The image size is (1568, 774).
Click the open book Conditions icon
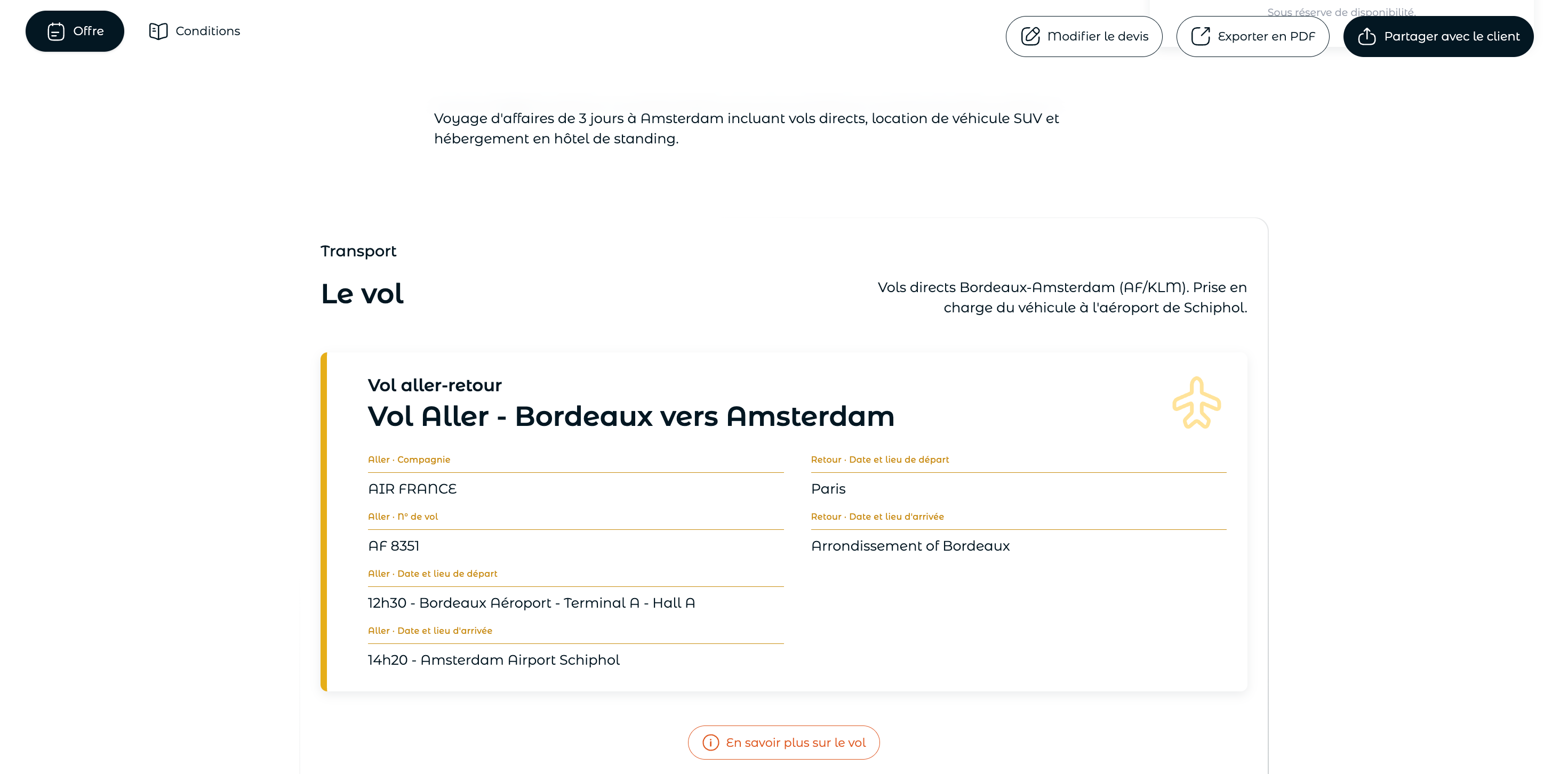[x=158, y=31]
